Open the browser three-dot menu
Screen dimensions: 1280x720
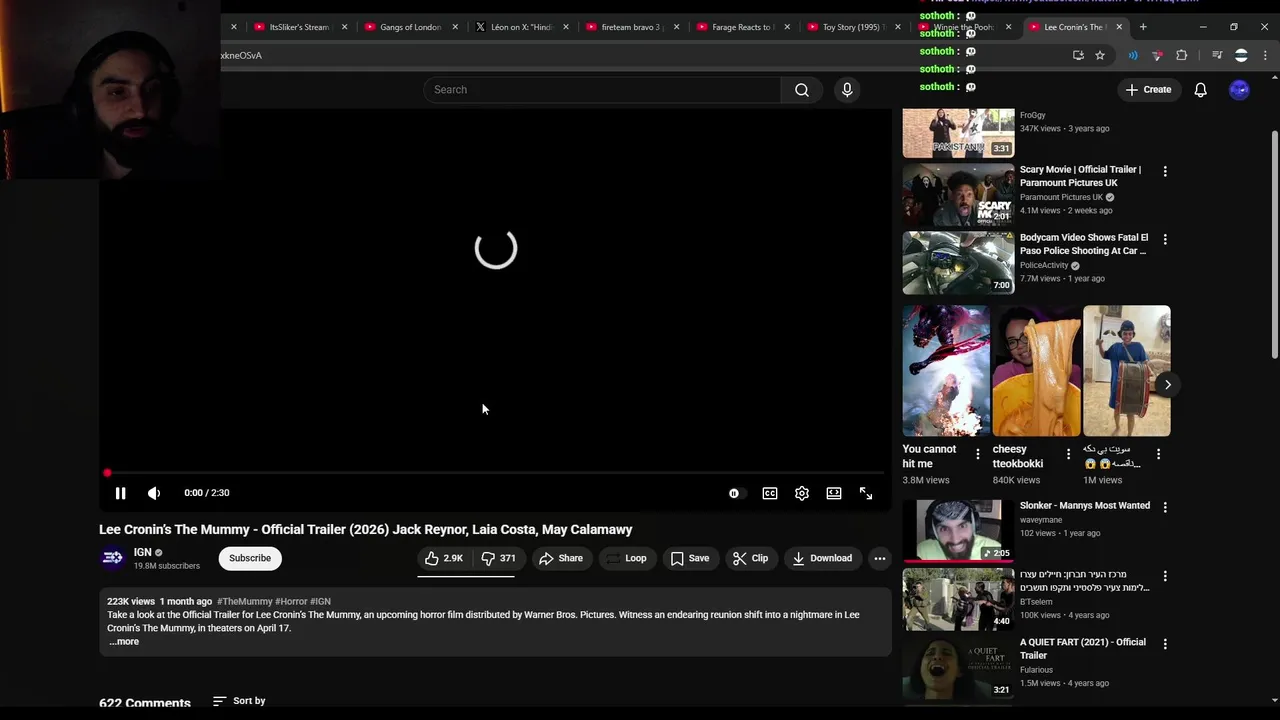1265,55
